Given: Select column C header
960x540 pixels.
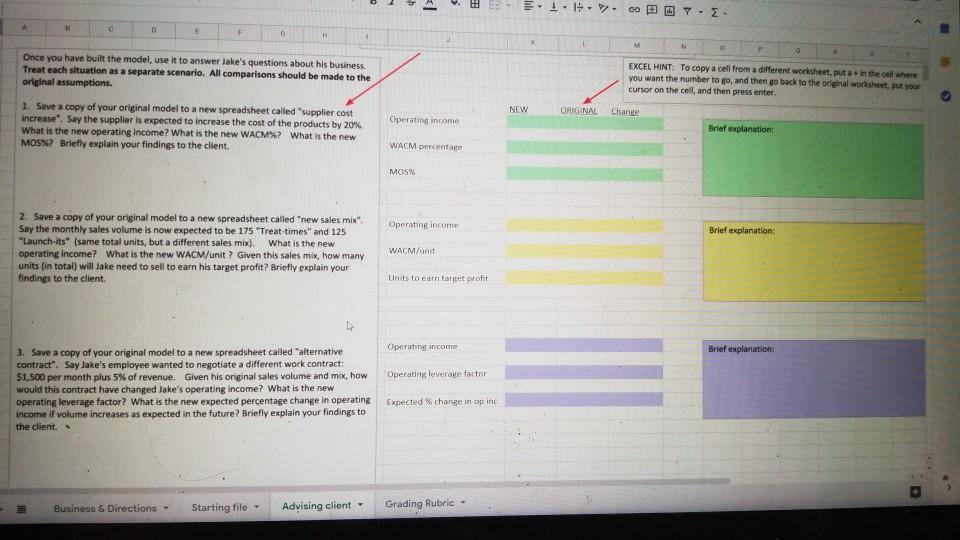Looking at the screenshot, I should point(111,29).
